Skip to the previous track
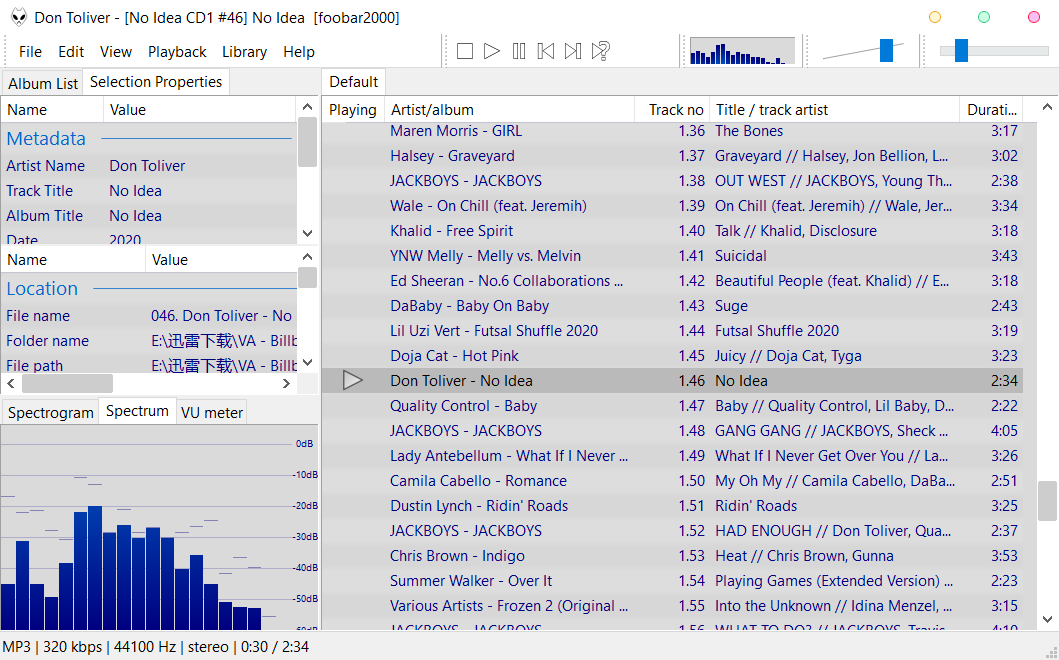 pyautogui.click(x=546, y=51)
